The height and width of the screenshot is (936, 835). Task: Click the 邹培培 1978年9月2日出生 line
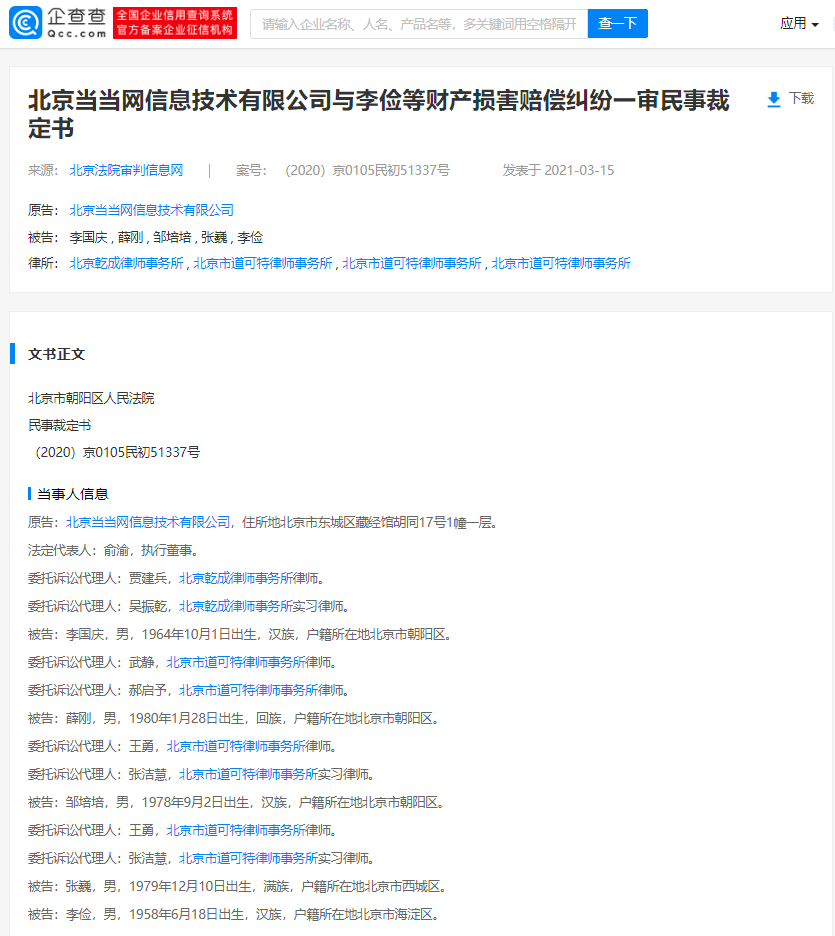click(236, 803)
